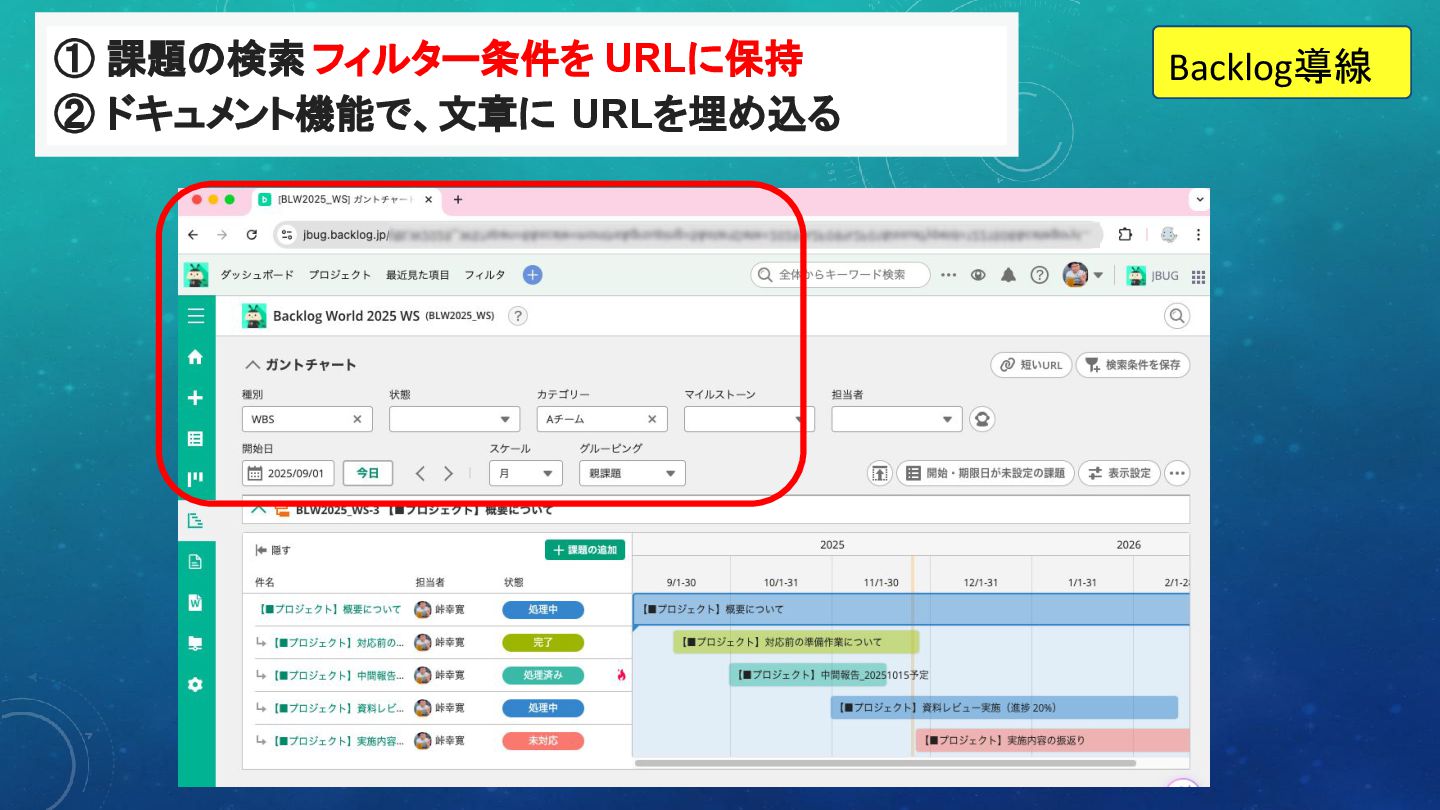Open the 表示設定 button
The height and width of the screenshot is (810, 1440).
[x=1119, y=473]
